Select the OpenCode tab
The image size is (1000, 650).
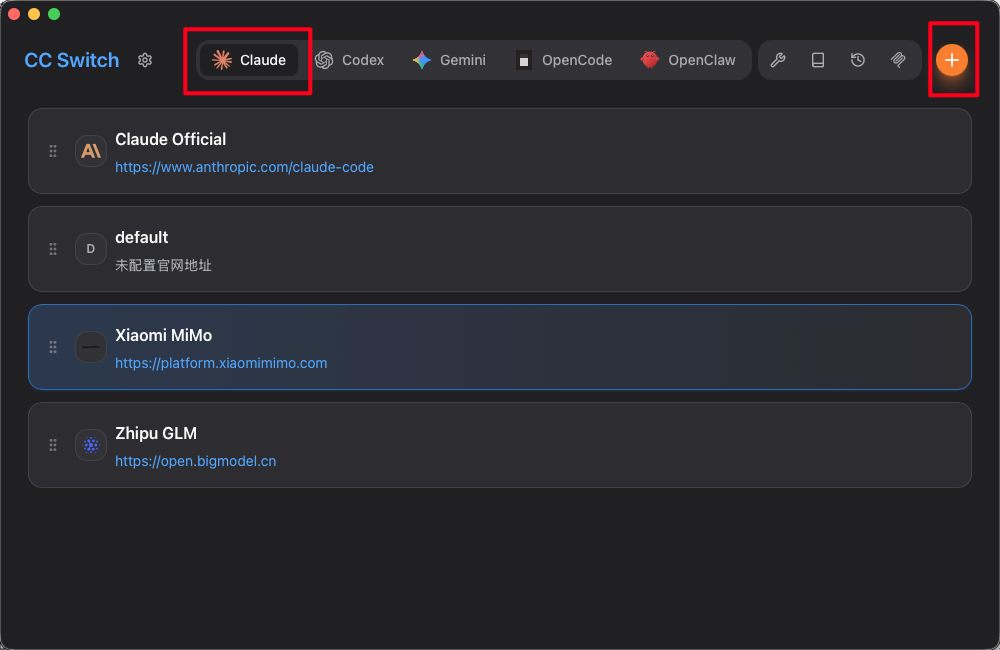pos(564,60)
